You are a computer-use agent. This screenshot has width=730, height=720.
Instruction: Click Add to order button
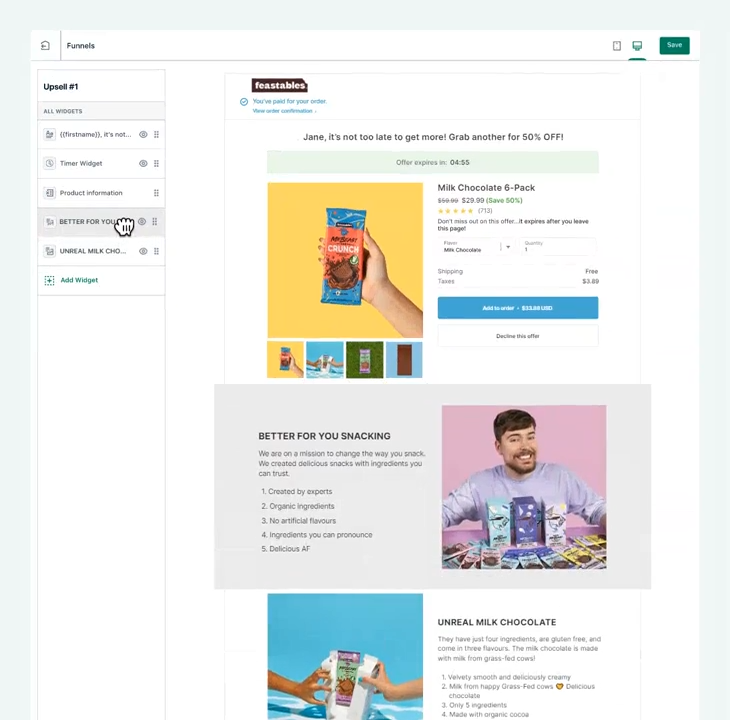(518, 308)
